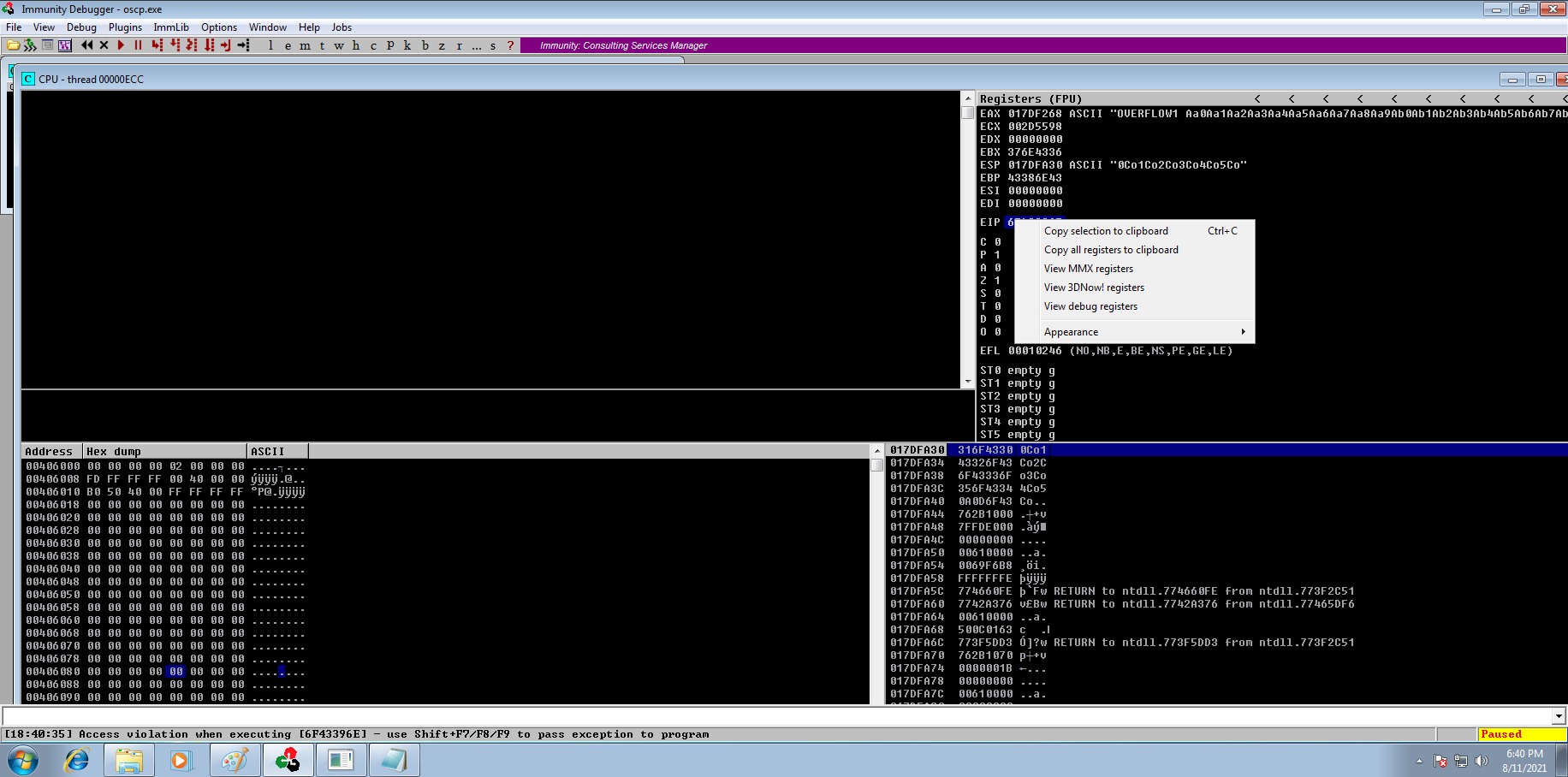Open Memory map via 'm' toolbar letter
The width and height of the screenshot is (1568, 777).
point(305,45)
